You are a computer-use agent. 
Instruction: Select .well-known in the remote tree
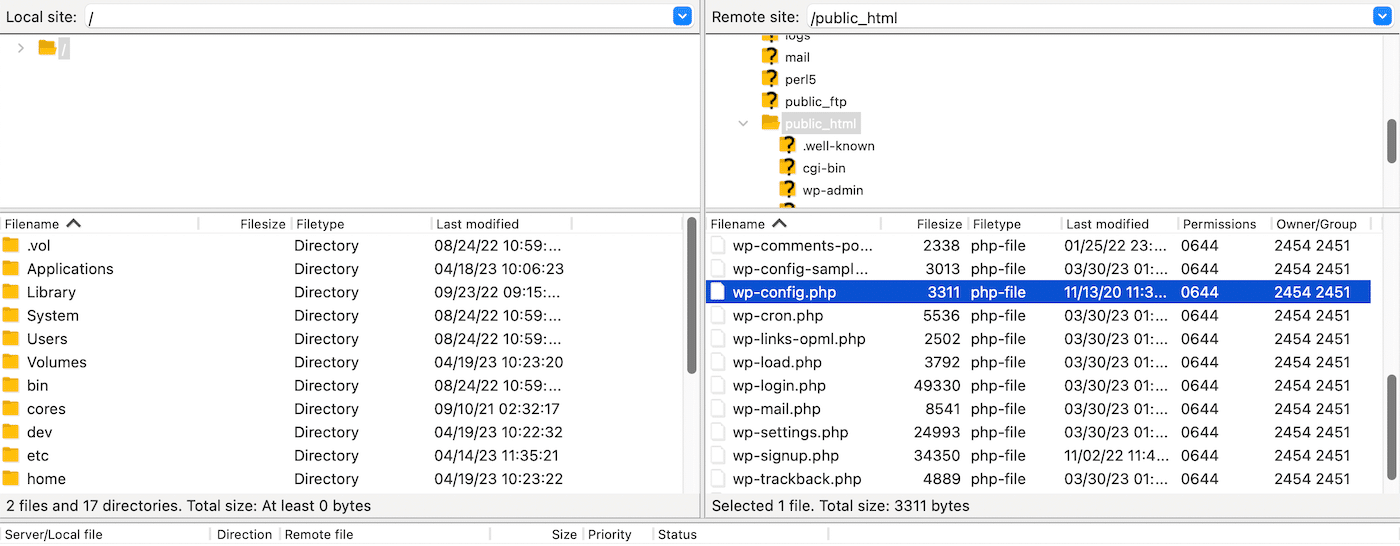(x=838, y=146)
